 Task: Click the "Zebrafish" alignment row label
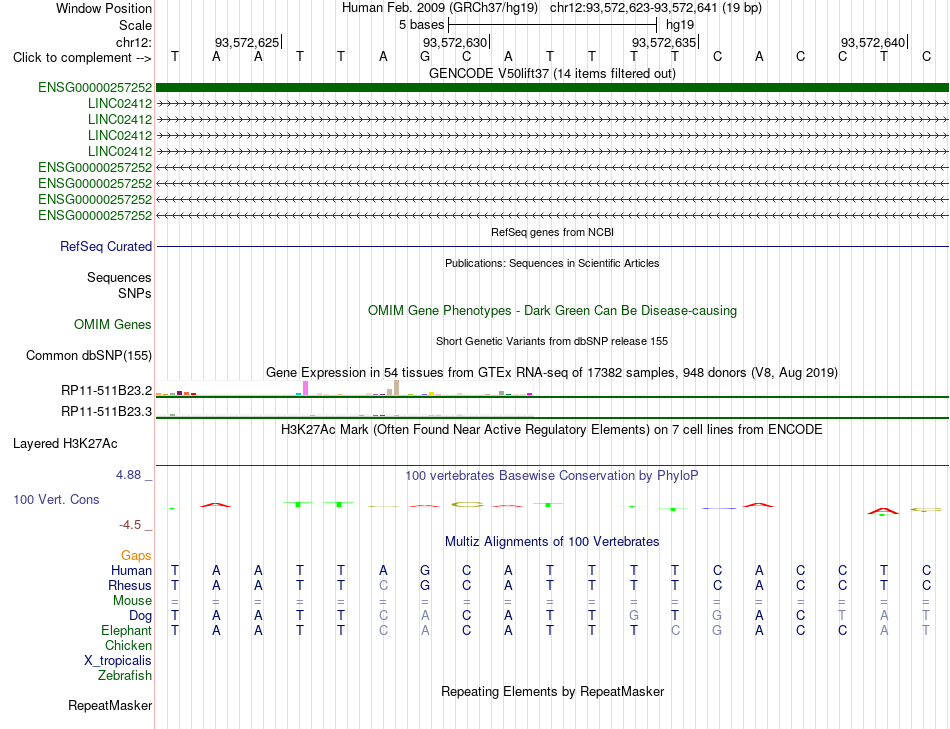point(125,675)
